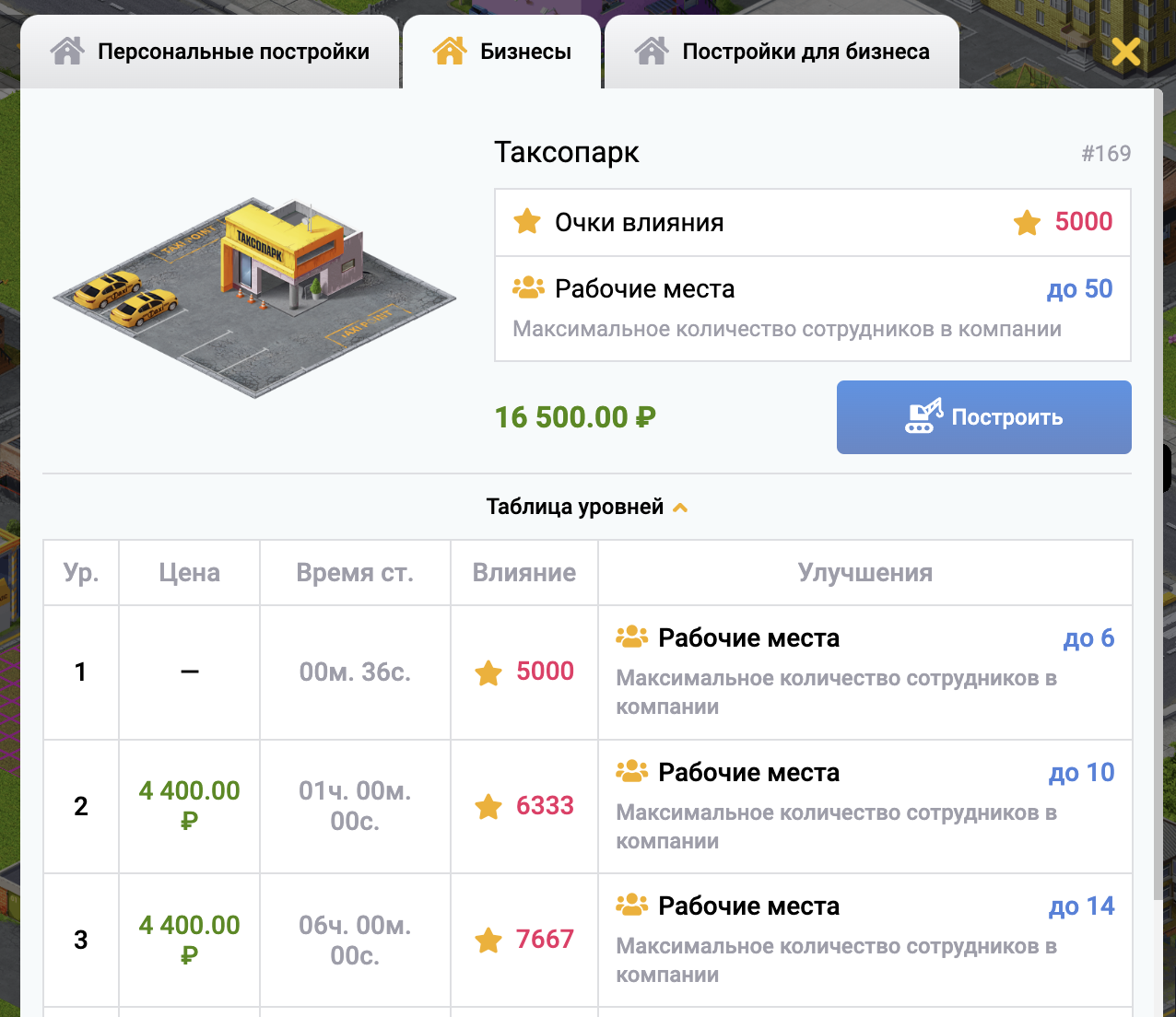This screenshot has height=1017, width=1176.
Task: Click the star icon next to top 5000 value
Action: 1027,222
